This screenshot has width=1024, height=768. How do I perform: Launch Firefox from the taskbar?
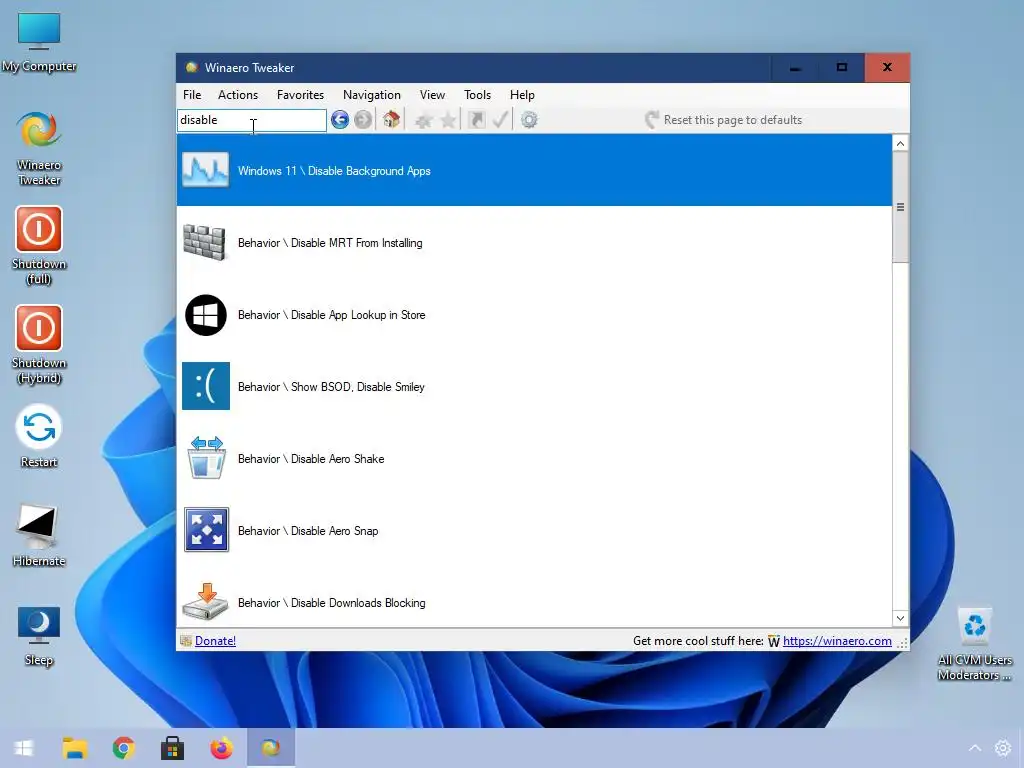pos(221,748)
